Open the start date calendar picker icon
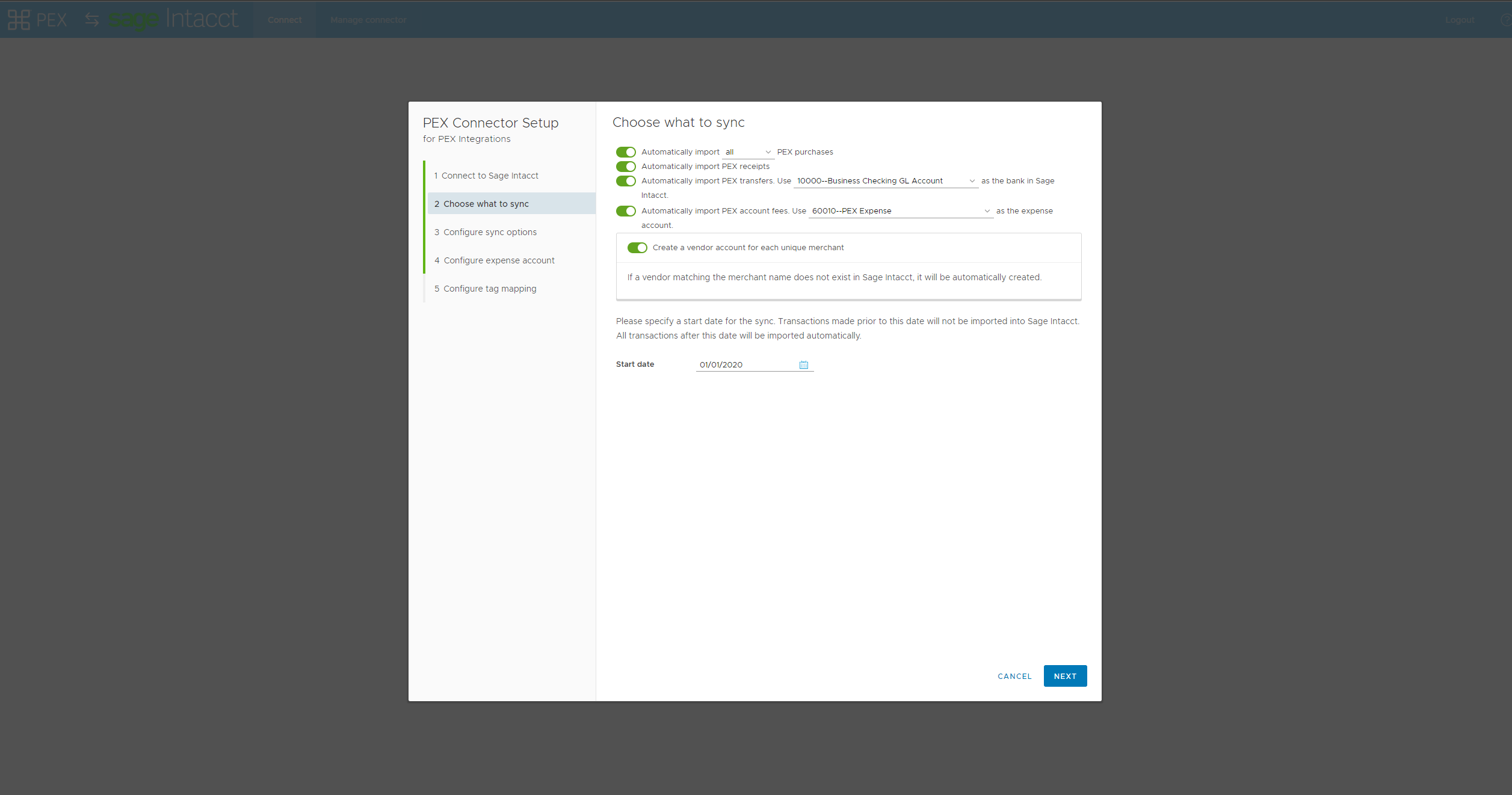Viewport: 1512px width, 795px height. coord(803,365)
